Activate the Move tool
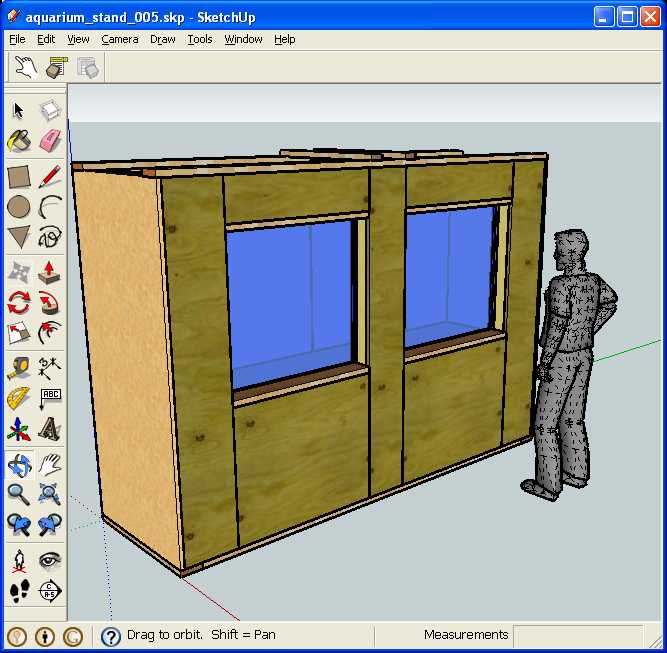 19,272
